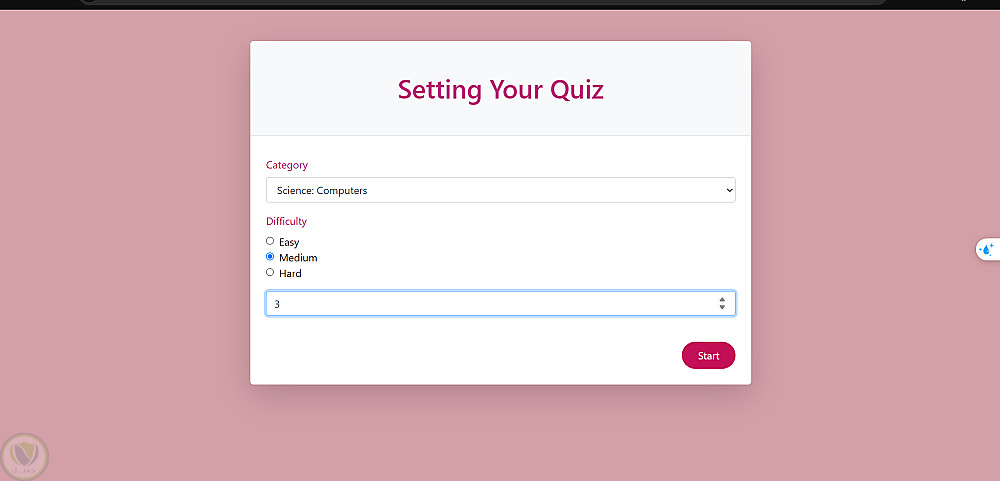The image size is (1000, 481).
Task: Click the 'Science: Computers' selected option text
Action: [322, 190]
